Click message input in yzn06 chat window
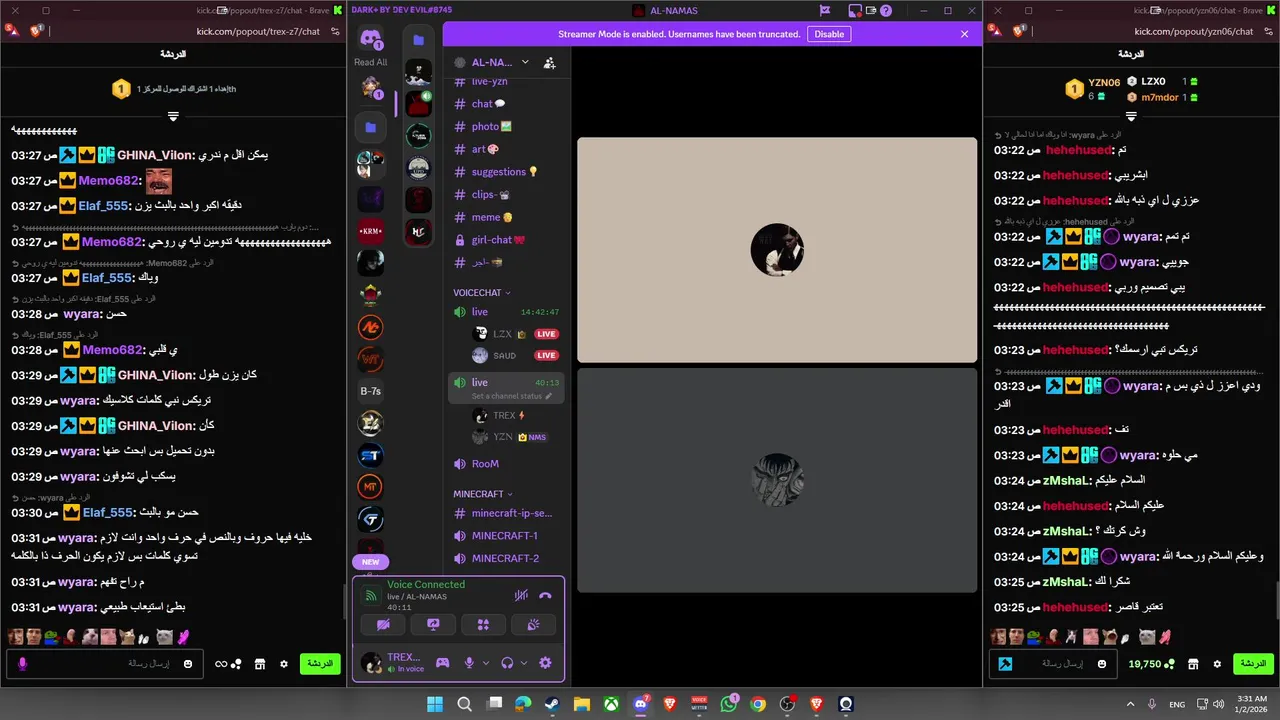Screen dimensions: 1280x720 click(x=1051, y=663)
